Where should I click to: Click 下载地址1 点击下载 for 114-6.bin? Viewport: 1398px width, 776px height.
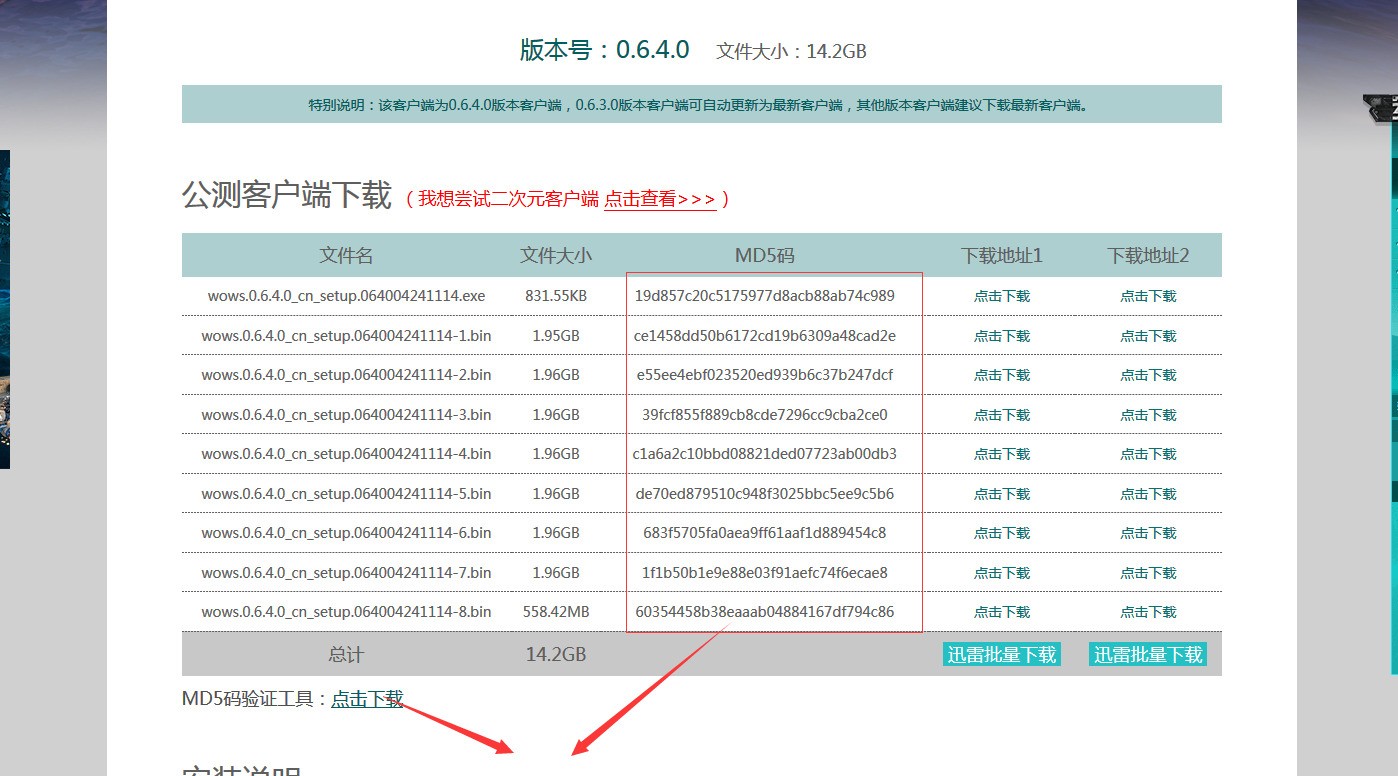click(1002, 533)
